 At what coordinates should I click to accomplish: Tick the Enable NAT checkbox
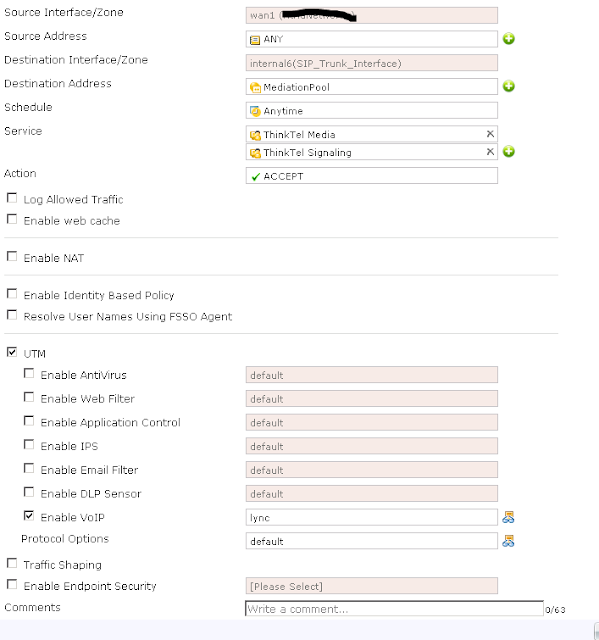(12, 257)
